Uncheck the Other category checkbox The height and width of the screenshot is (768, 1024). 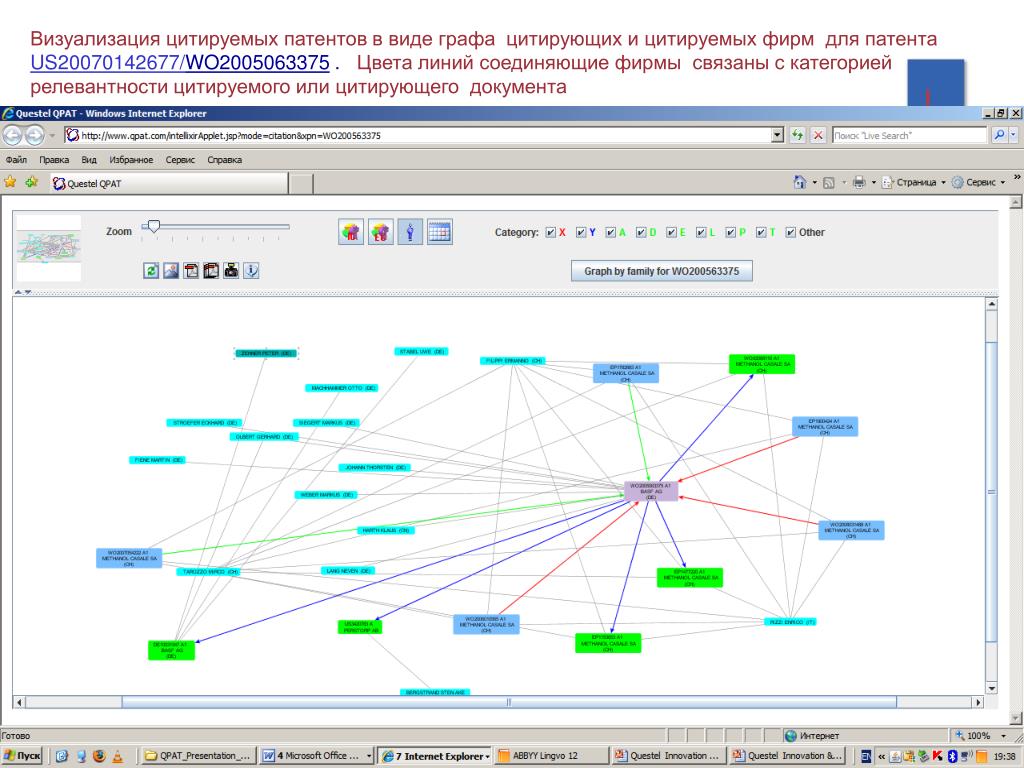coord(790,232)
